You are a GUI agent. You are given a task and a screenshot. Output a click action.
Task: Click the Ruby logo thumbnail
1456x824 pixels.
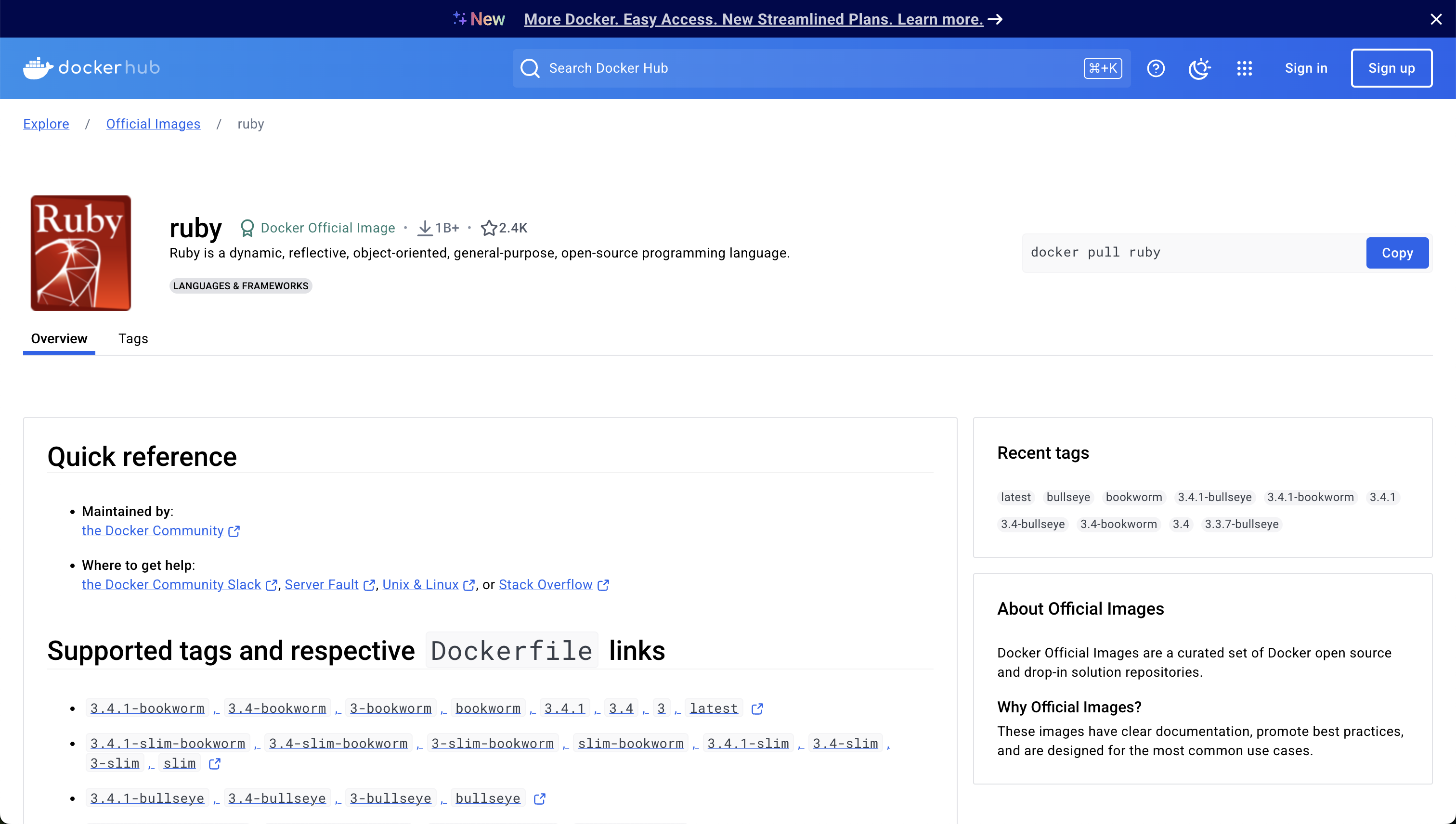point(81,253)
